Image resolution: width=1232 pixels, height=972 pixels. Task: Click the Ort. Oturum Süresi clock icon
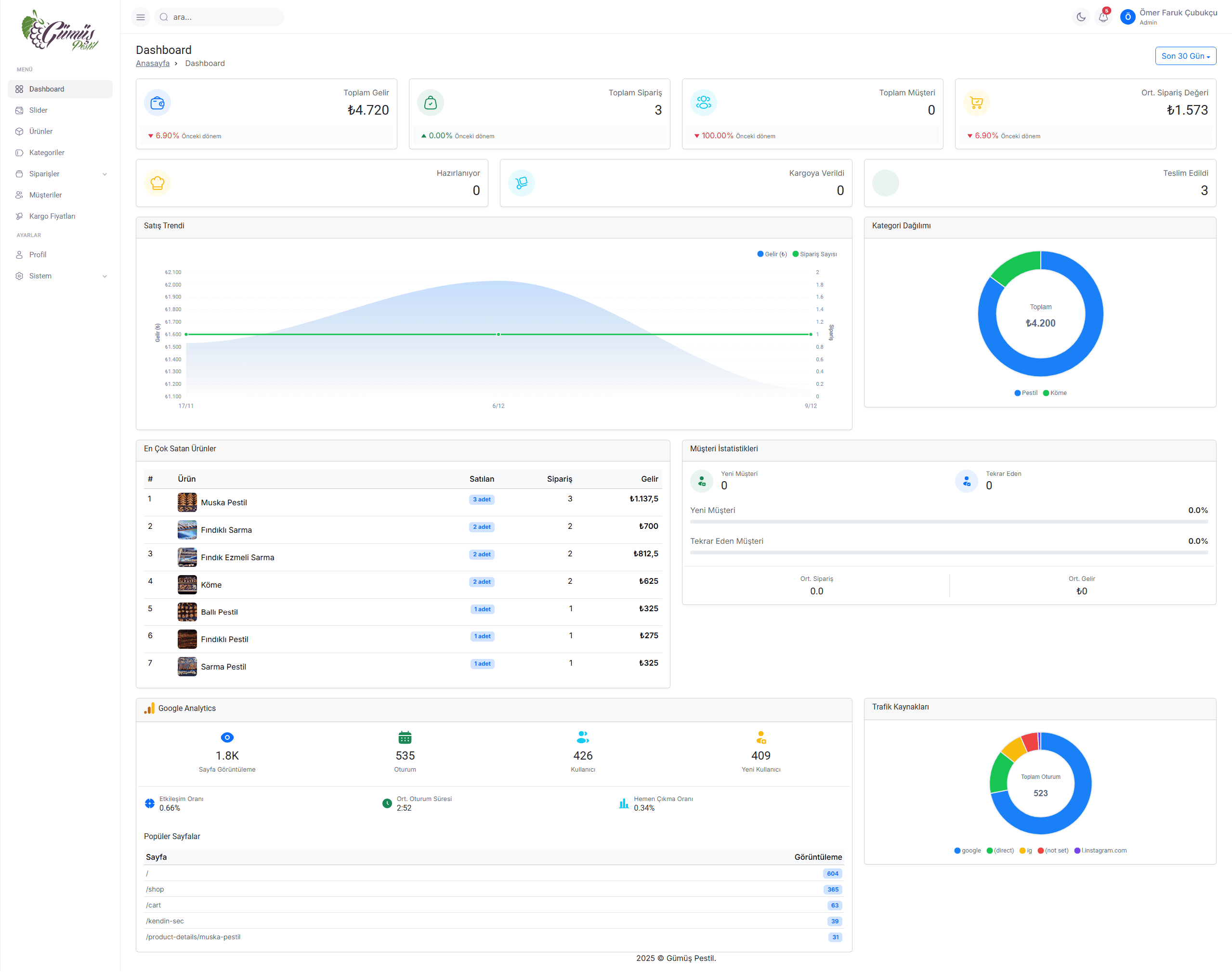387,803
